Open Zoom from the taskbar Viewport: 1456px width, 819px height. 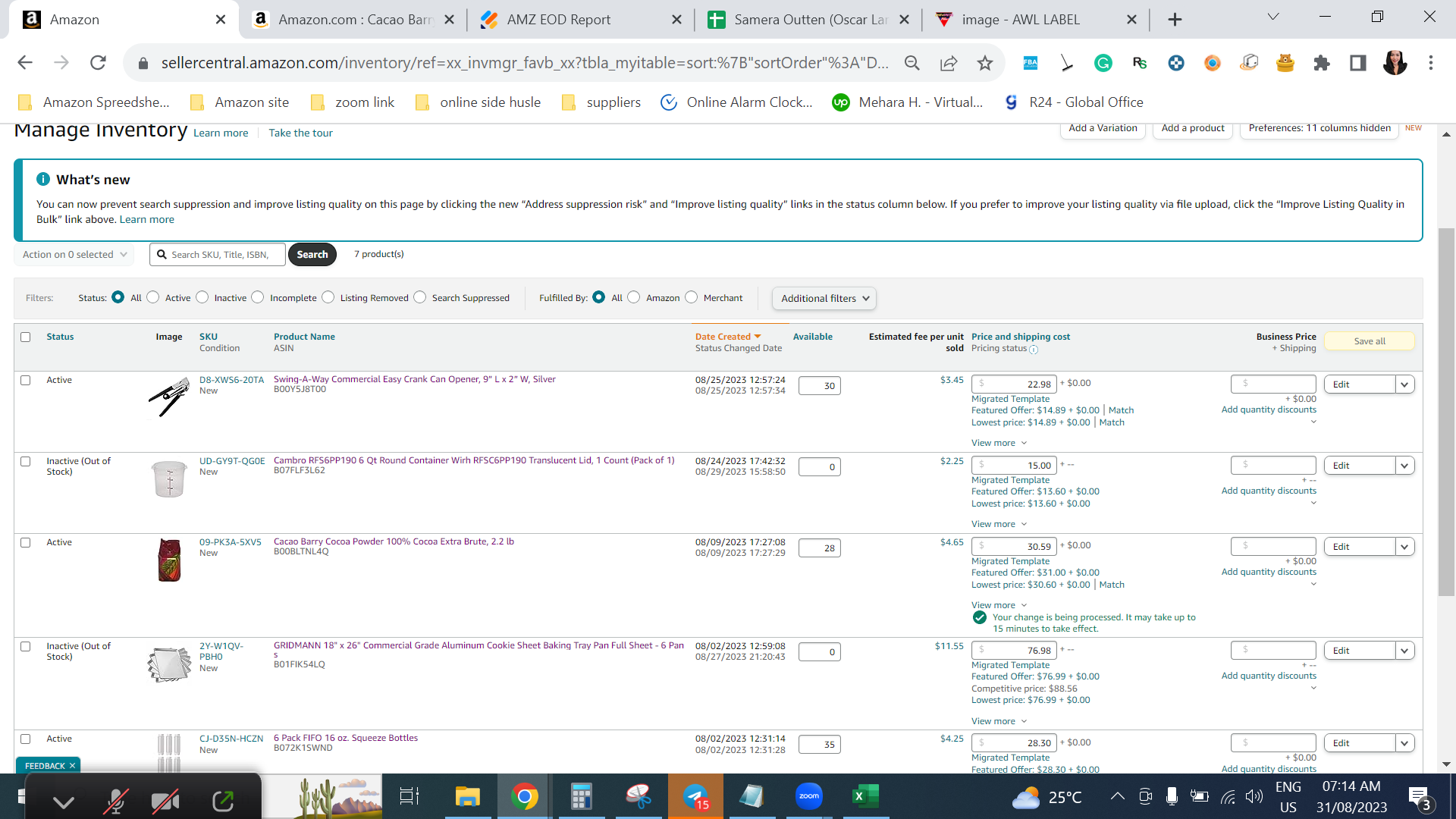809,796
